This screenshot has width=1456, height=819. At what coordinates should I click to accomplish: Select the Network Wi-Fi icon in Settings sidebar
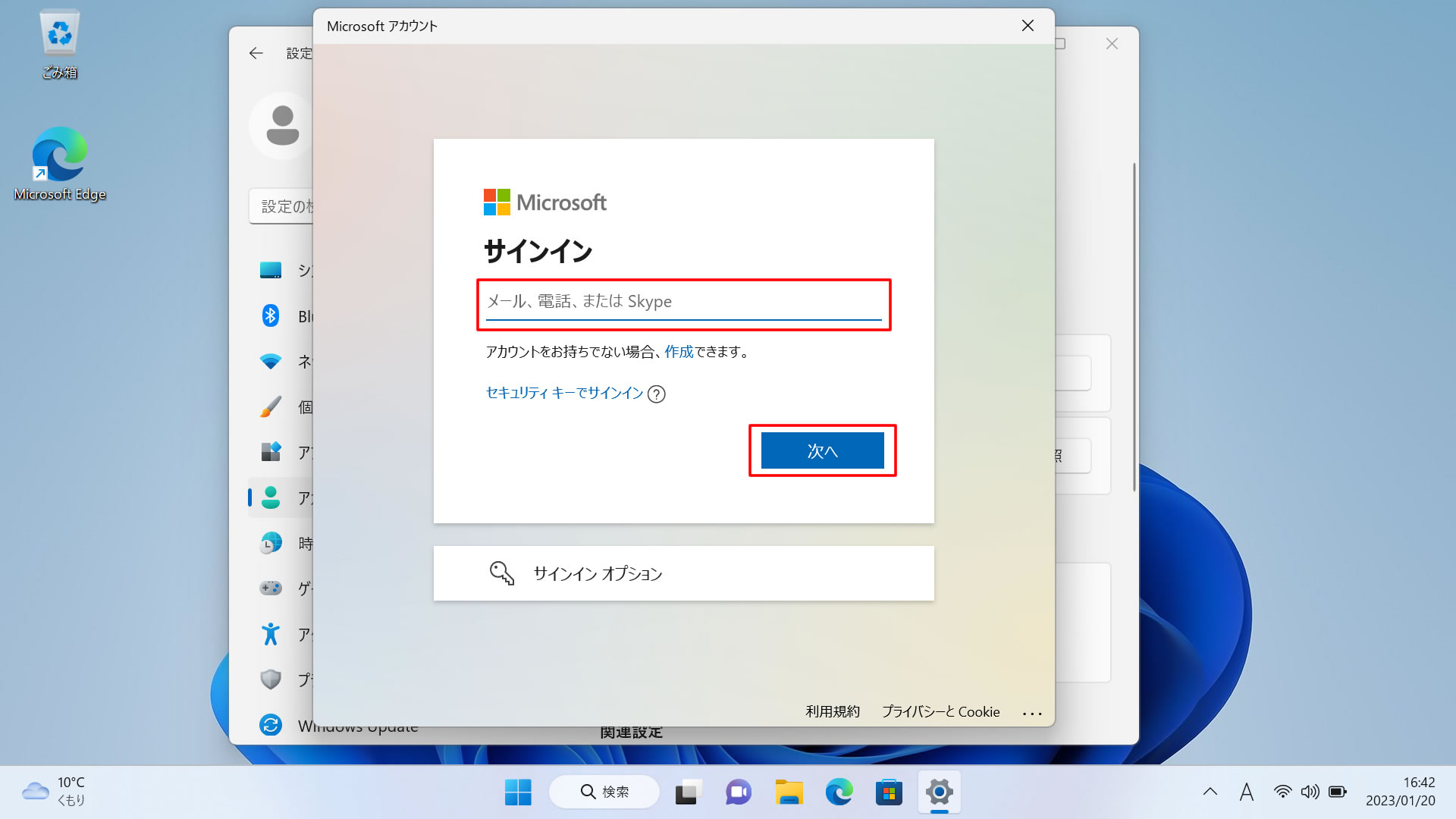tap(271, 361)
